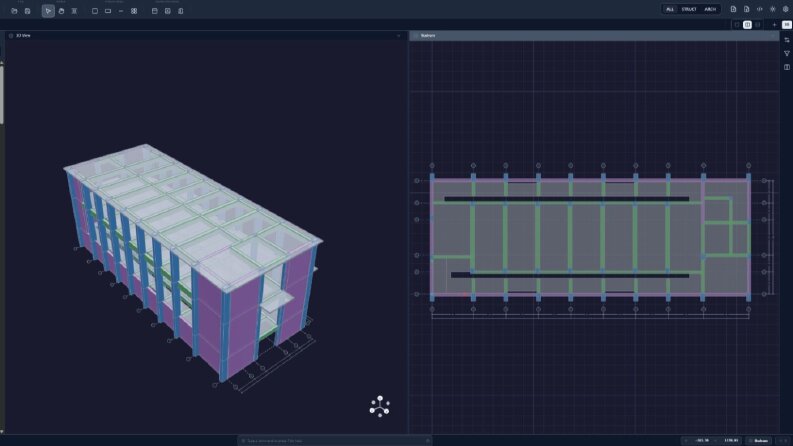
Task: Filter the model to ARCH elements
Action: click(710, 9)
